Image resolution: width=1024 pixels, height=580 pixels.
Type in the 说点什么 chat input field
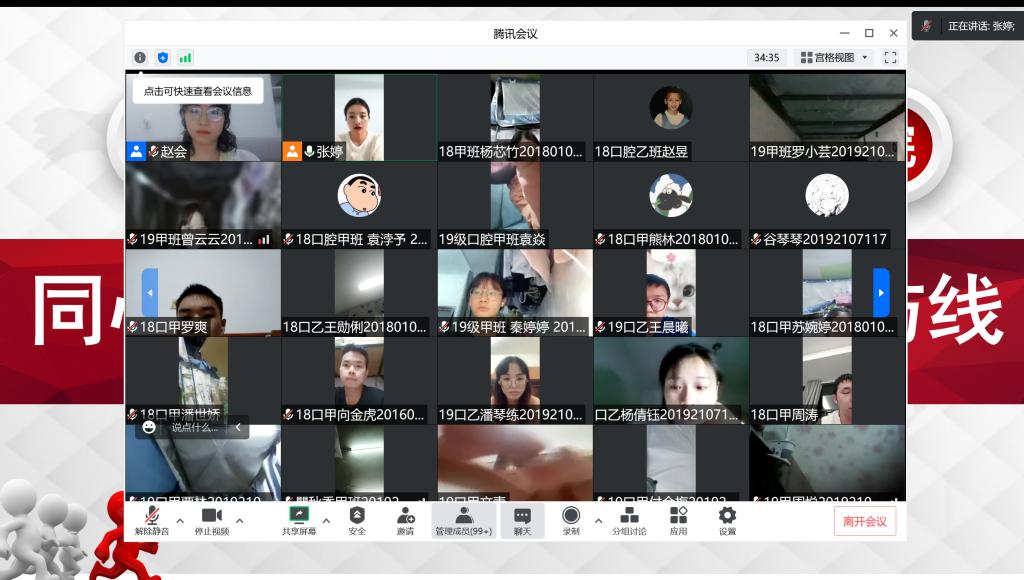pos(195,427)
